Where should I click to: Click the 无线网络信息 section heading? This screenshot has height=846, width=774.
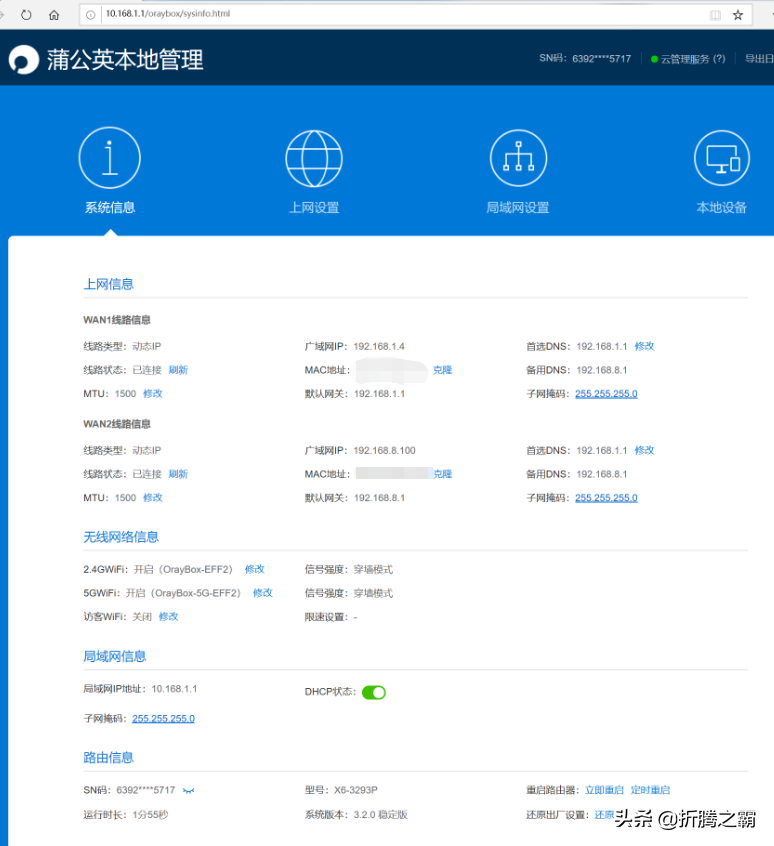point(121,537)
